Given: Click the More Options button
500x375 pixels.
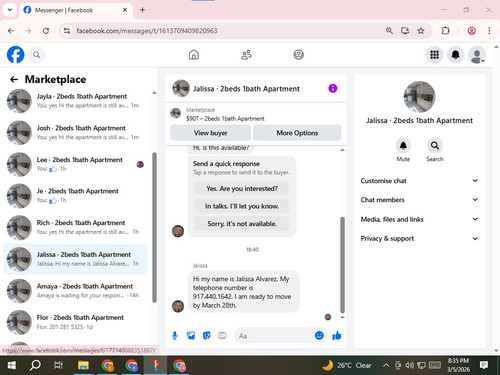Looking at the screenshot, I should point(297,133).
